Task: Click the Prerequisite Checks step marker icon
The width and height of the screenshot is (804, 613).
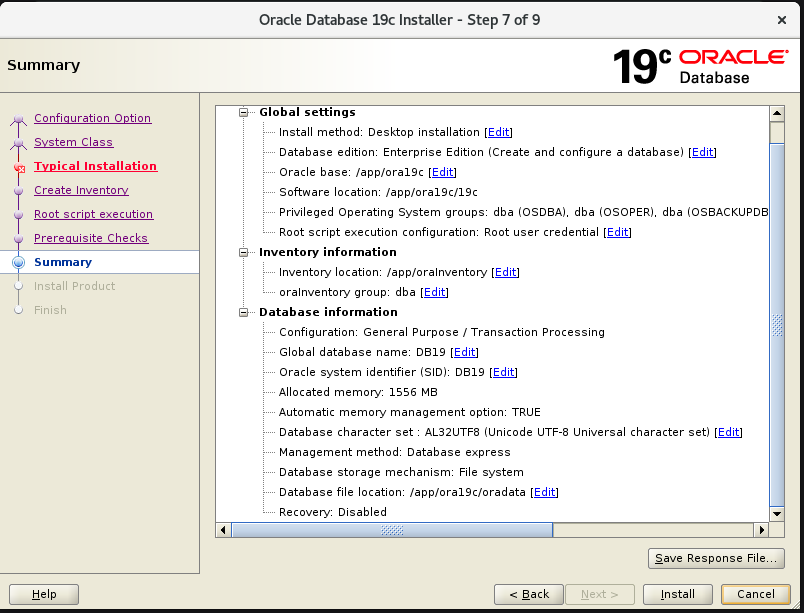Action: 18,239
